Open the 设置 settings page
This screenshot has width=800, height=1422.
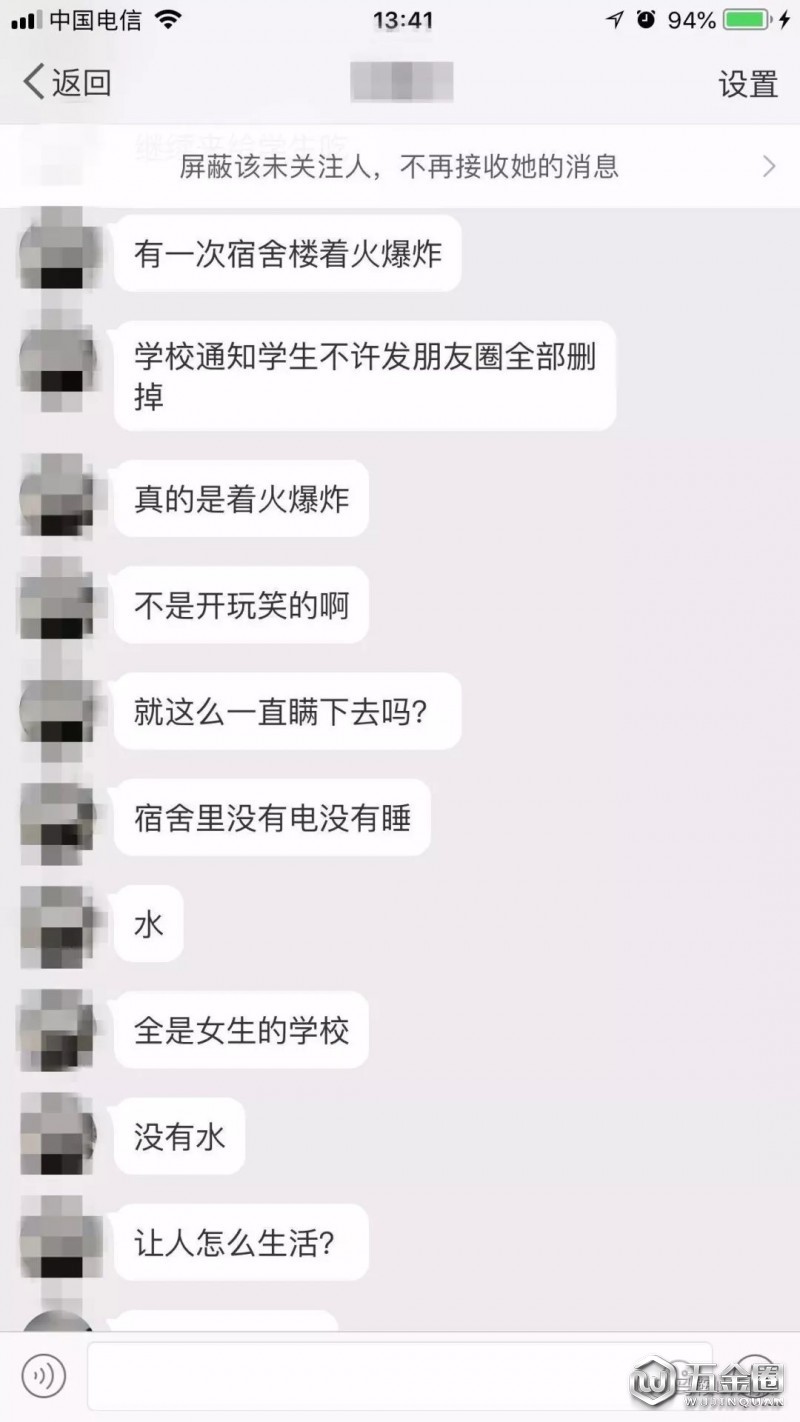tap(748, 83)
